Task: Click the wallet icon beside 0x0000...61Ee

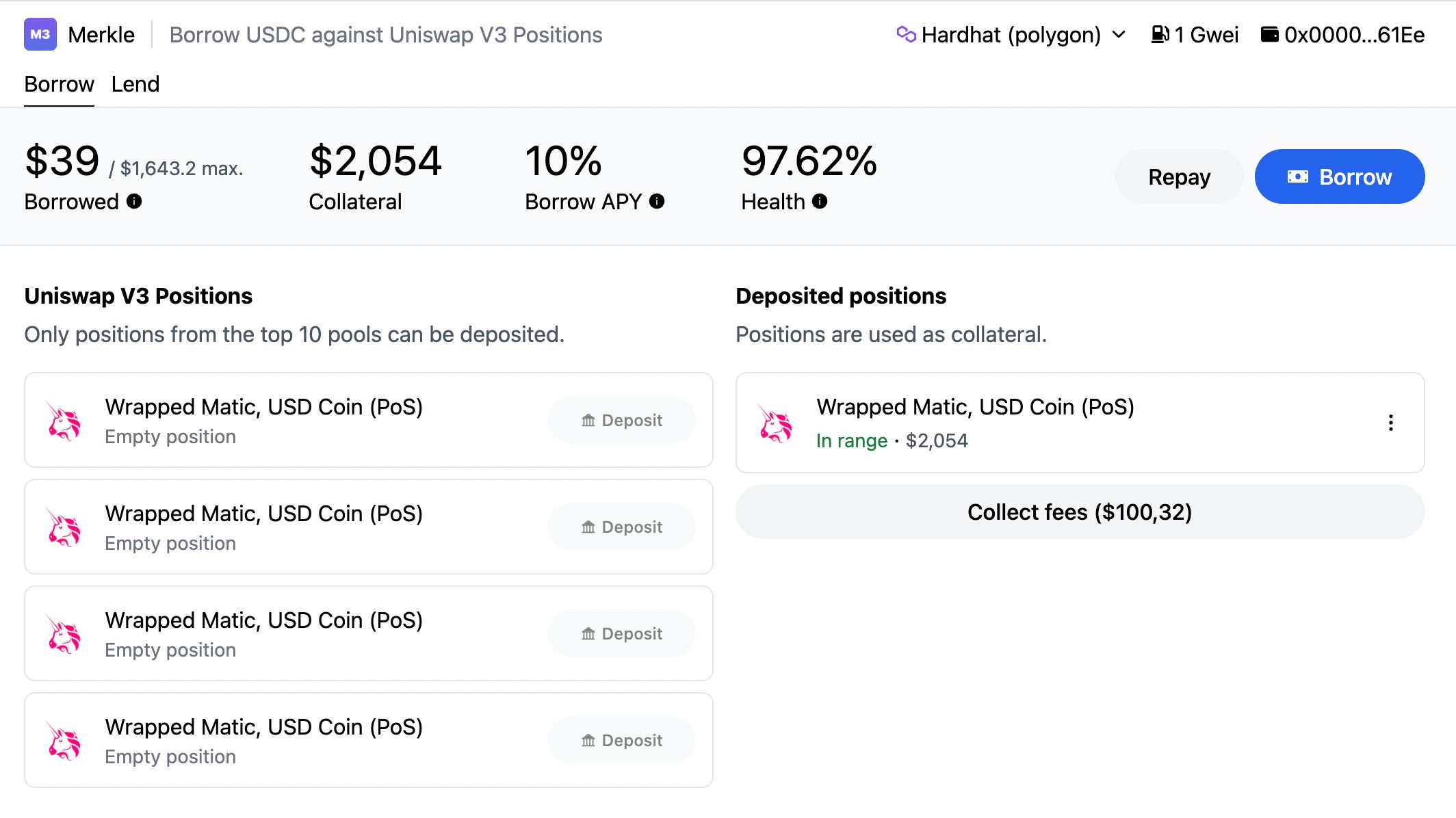Action: (x=1269, y=34)
